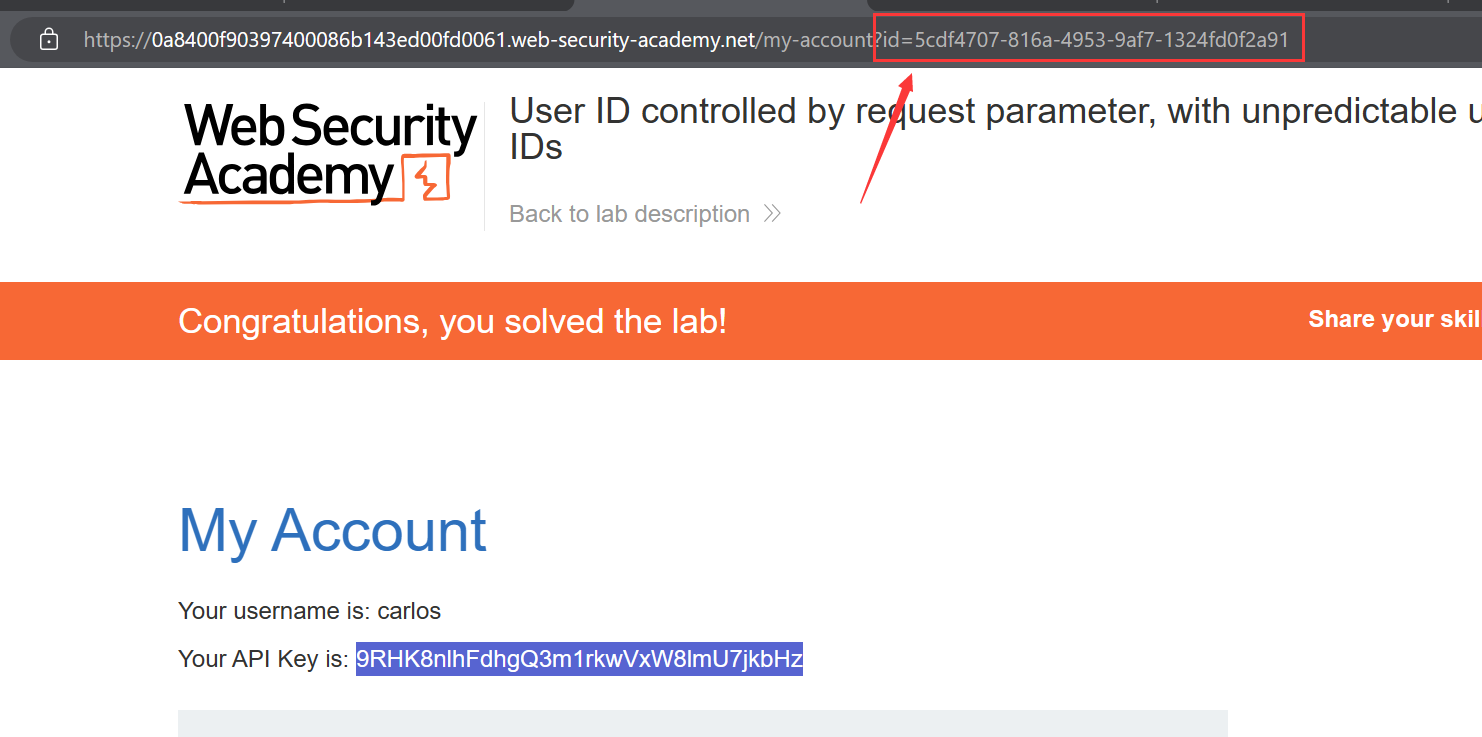Click the highlighted API key text

tap(579, 659)
